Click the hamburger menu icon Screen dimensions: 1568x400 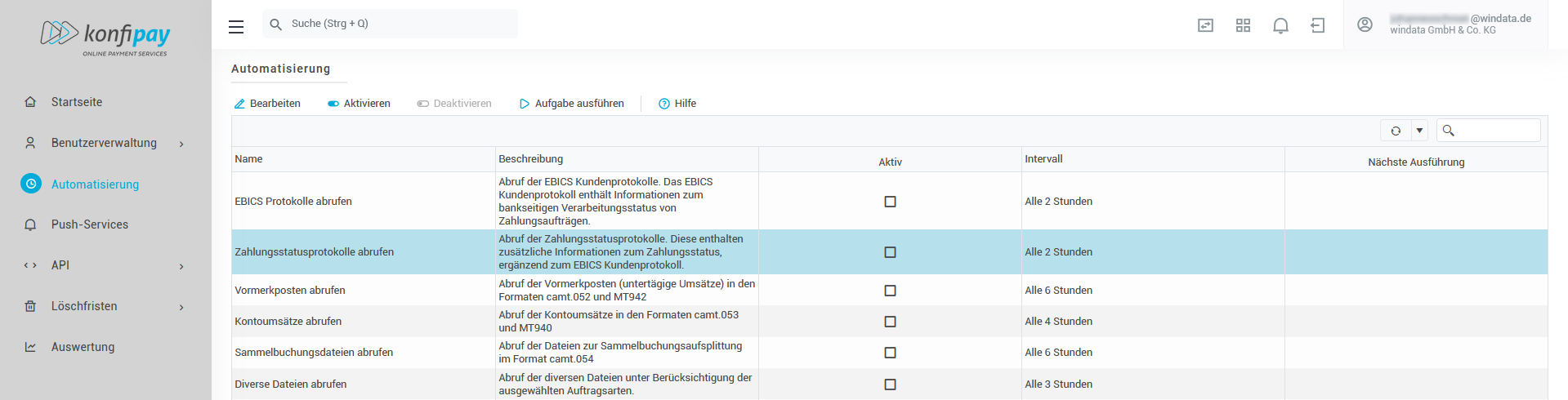[x=236, y=27]
